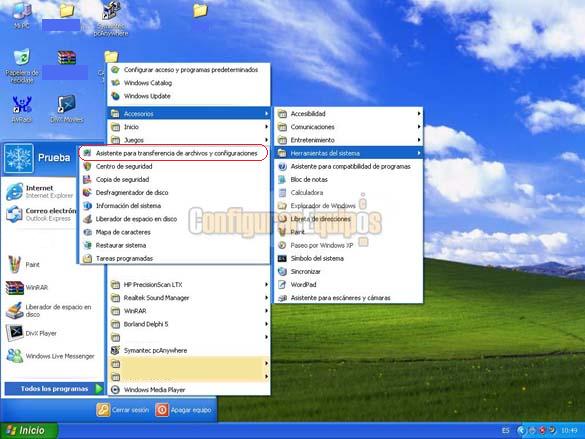Open Papelera de reciclaje on desktop
The width and height of the screenshot is (585, 439).
click(22, 66)
